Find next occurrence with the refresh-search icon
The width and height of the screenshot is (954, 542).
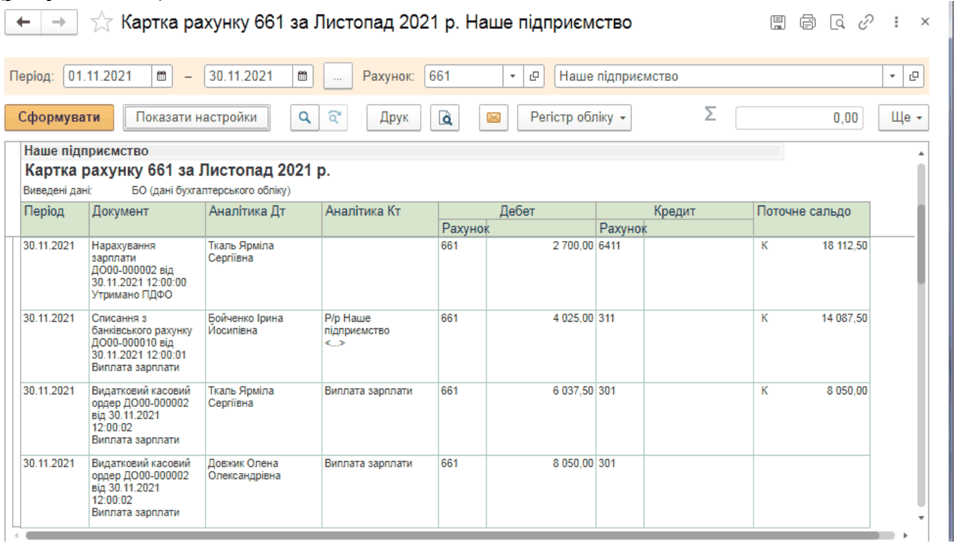click(333, 117)
